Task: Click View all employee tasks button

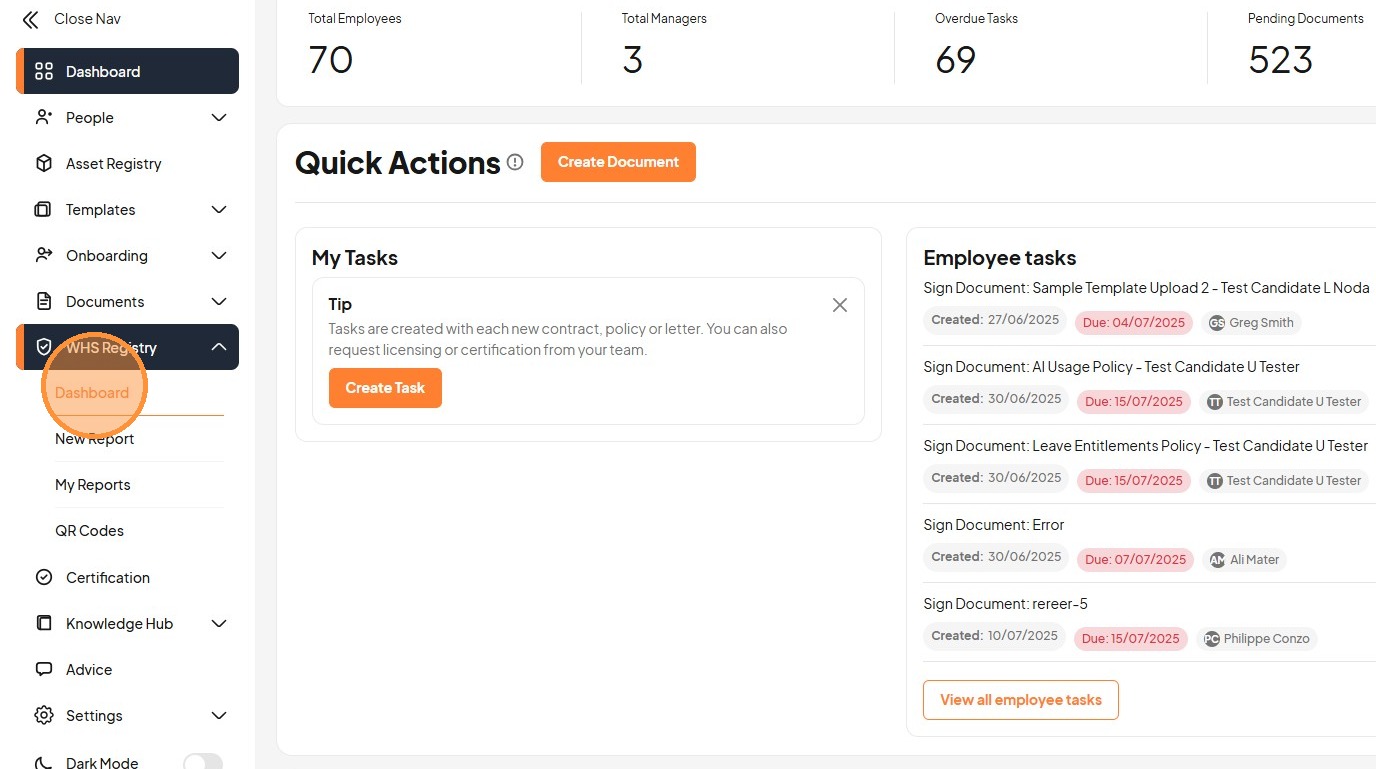Action: pyautogui.click(x=1020, y=700)
